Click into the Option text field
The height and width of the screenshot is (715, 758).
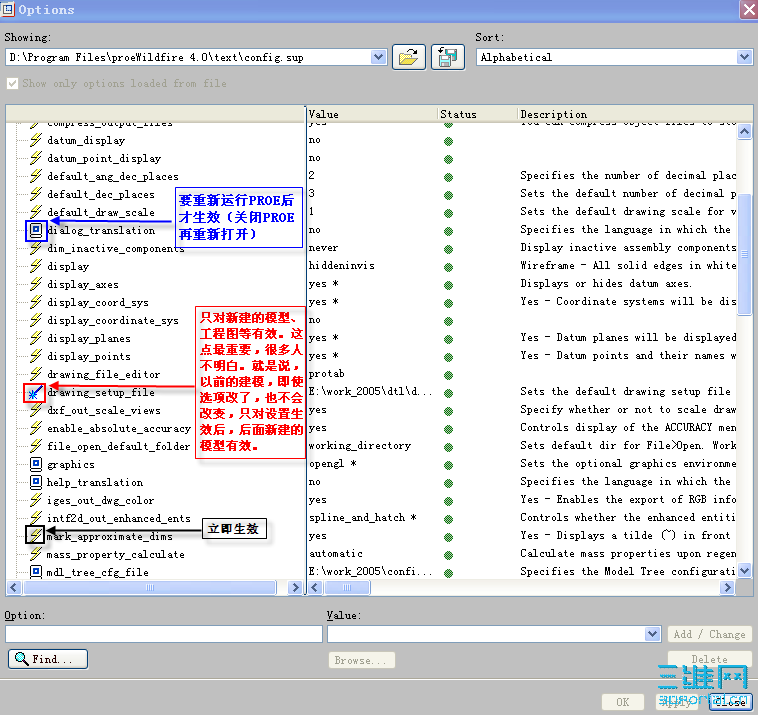pos(164,634)
